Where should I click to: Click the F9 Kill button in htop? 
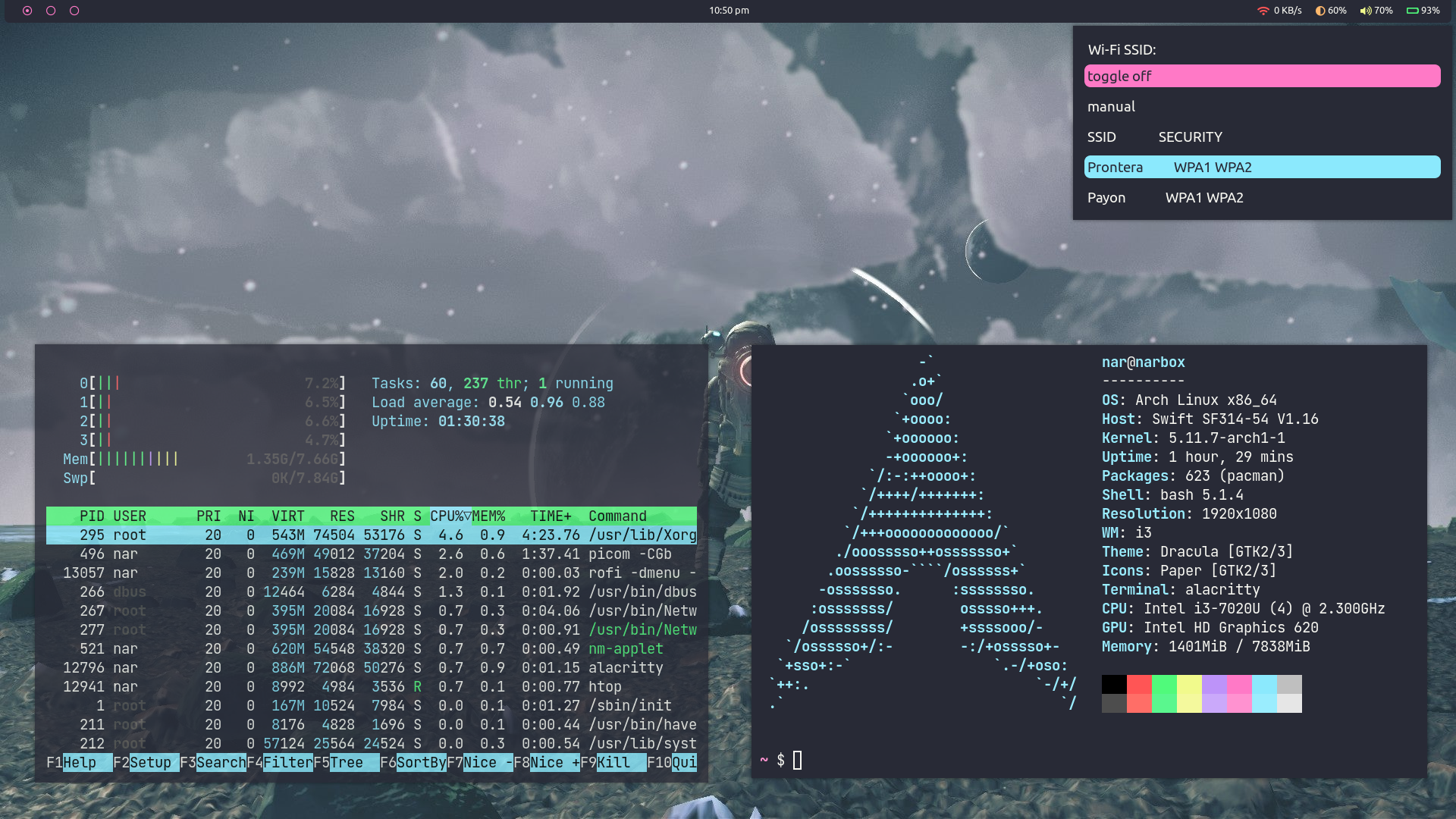tap(613, 763)
